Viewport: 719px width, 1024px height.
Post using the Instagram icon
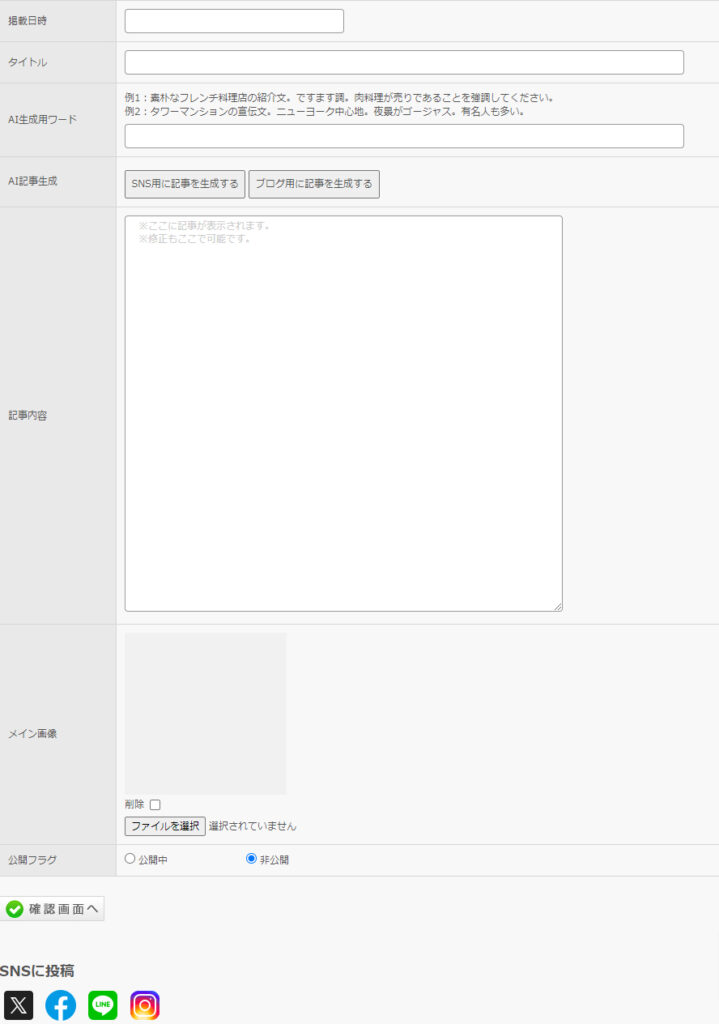(x=145, y=1005)
